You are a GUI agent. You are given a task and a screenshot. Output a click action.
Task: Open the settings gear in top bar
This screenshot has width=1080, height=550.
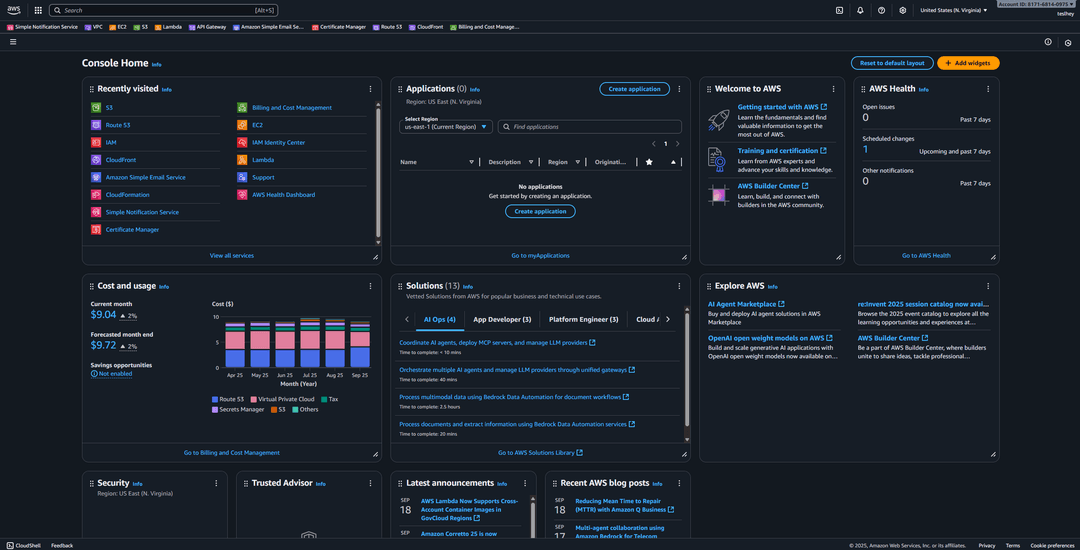[x=902, y=10]
